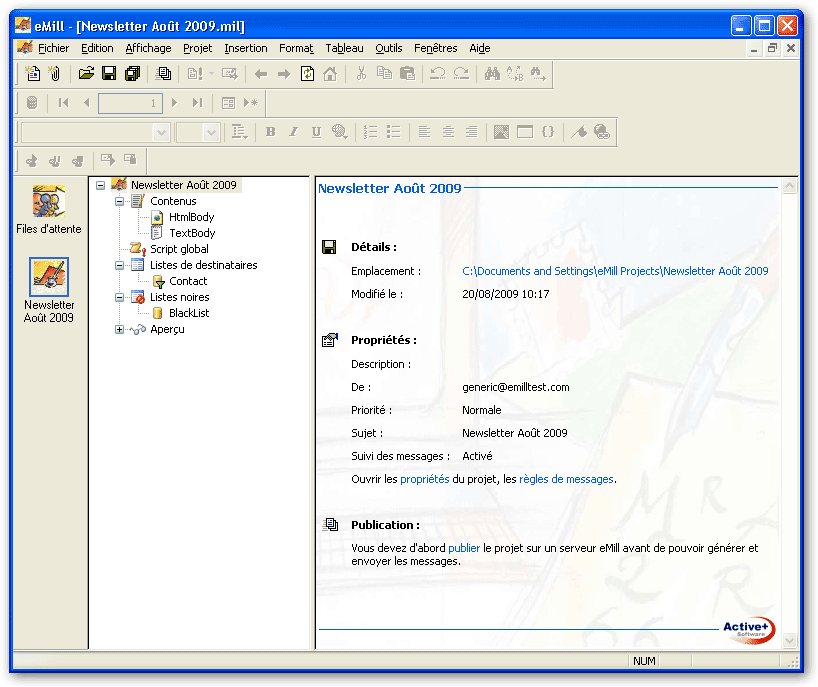Click the new record arrow-asterisk icon
The height and width of the screenshot is (687, 818).
point(251,103)
